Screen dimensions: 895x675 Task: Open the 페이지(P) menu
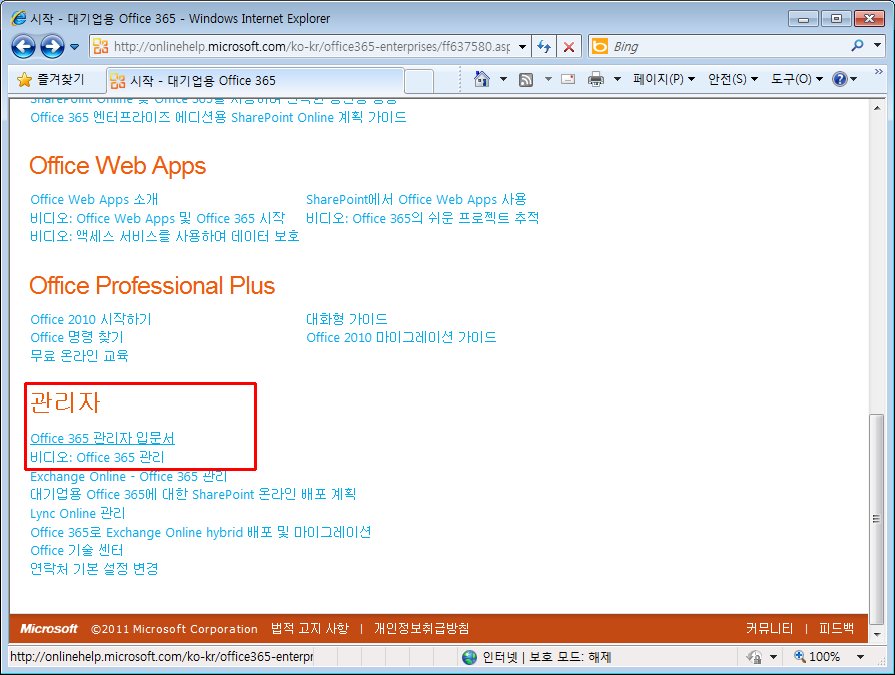point(663,79)
